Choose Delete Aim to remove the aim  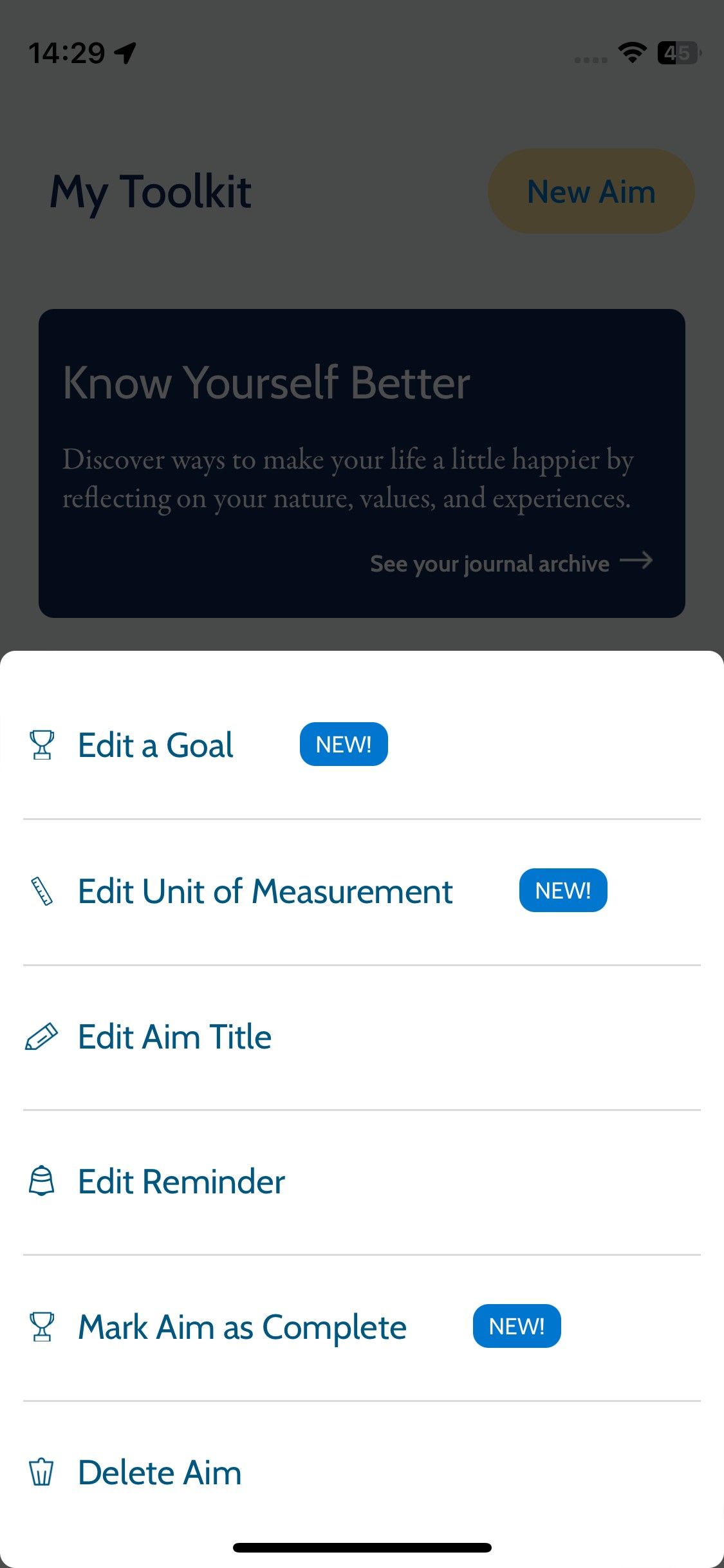(159, 1472)
